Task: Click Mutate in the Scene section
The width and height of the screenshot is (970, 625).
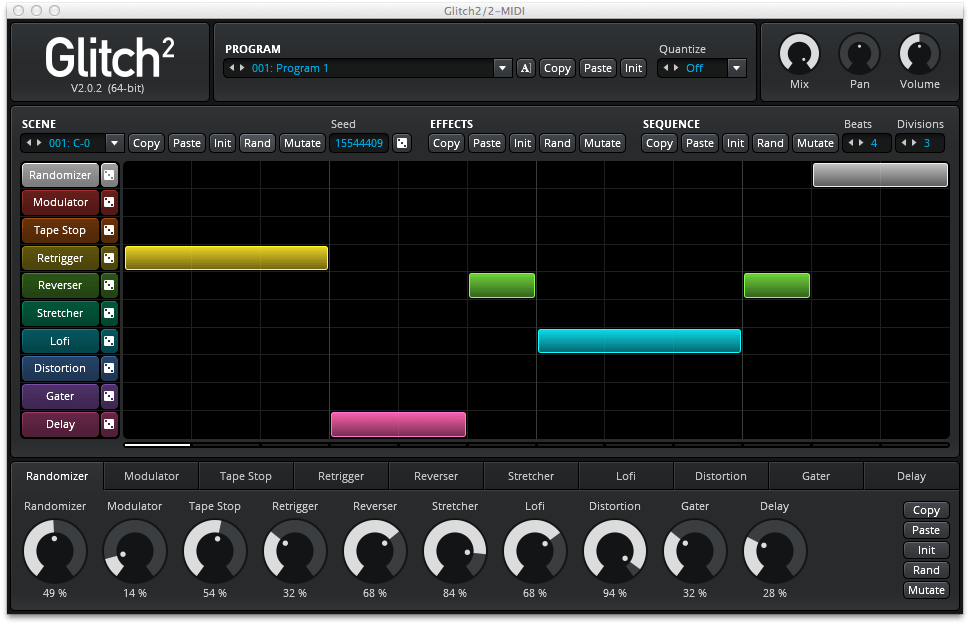Action: pyautogui.click(x=303, y=143)
